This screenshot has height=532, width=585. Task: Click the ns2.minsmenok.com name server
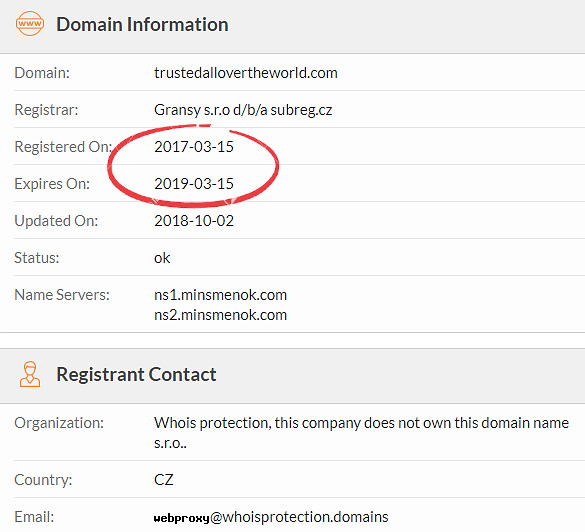coord(220,315)
